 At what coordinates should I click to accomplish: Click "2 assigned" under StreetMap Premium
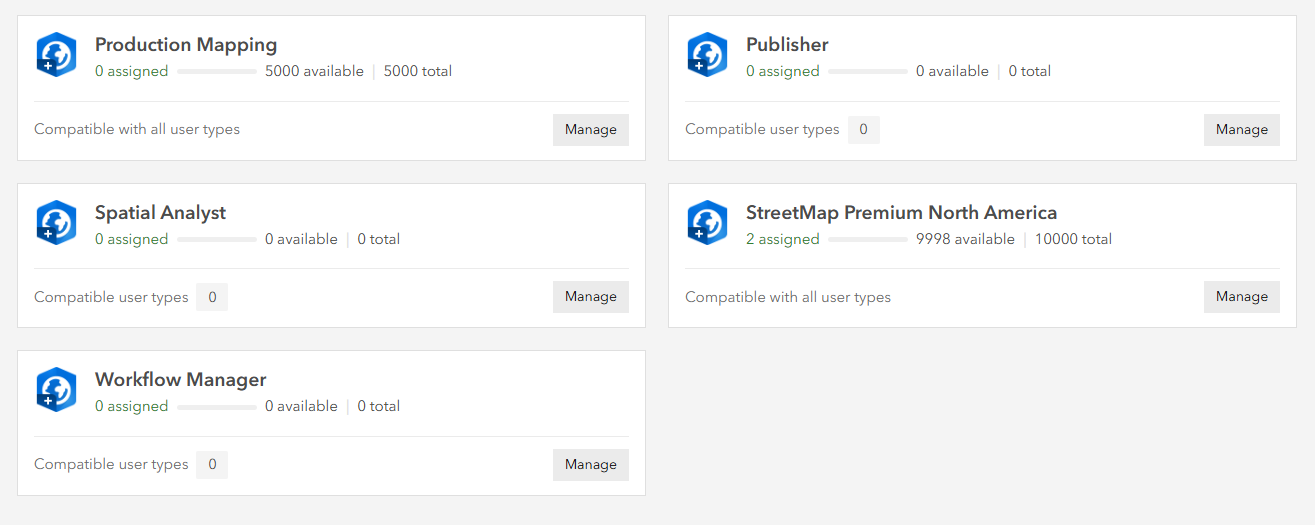tap(783, 239)
